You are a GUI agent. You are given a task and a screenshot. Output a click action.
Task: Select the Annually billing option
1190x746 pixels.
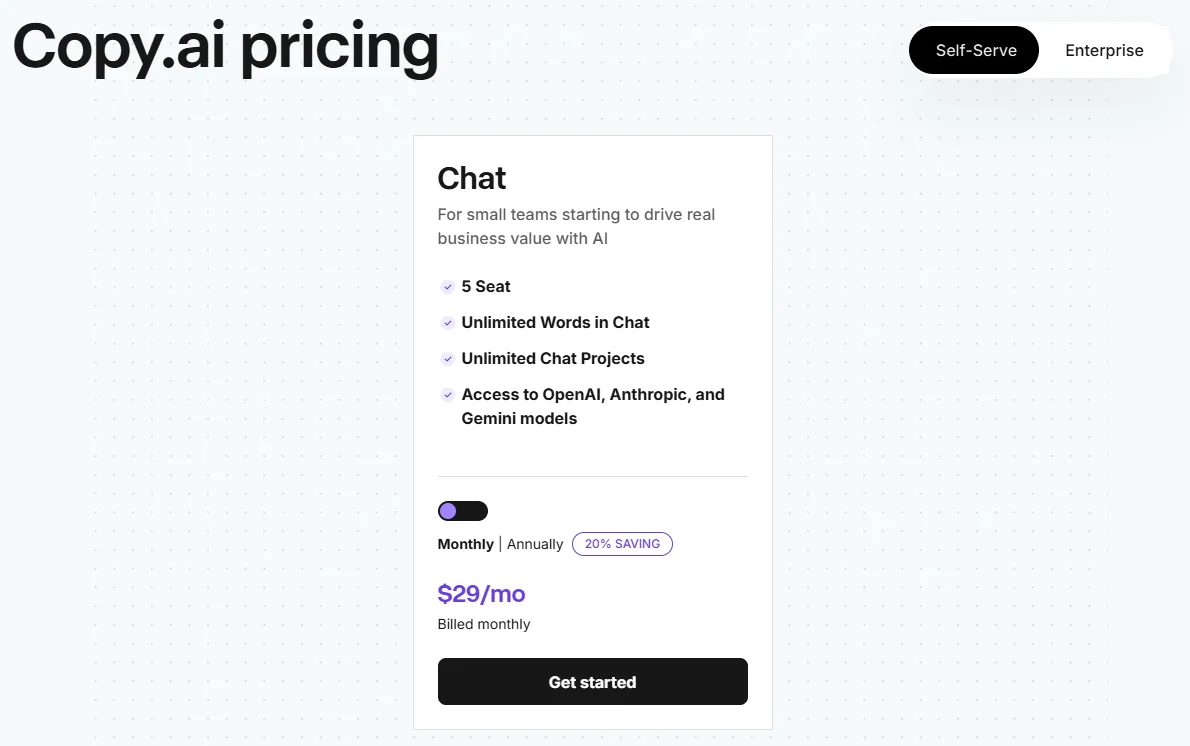tap(534, 544)
